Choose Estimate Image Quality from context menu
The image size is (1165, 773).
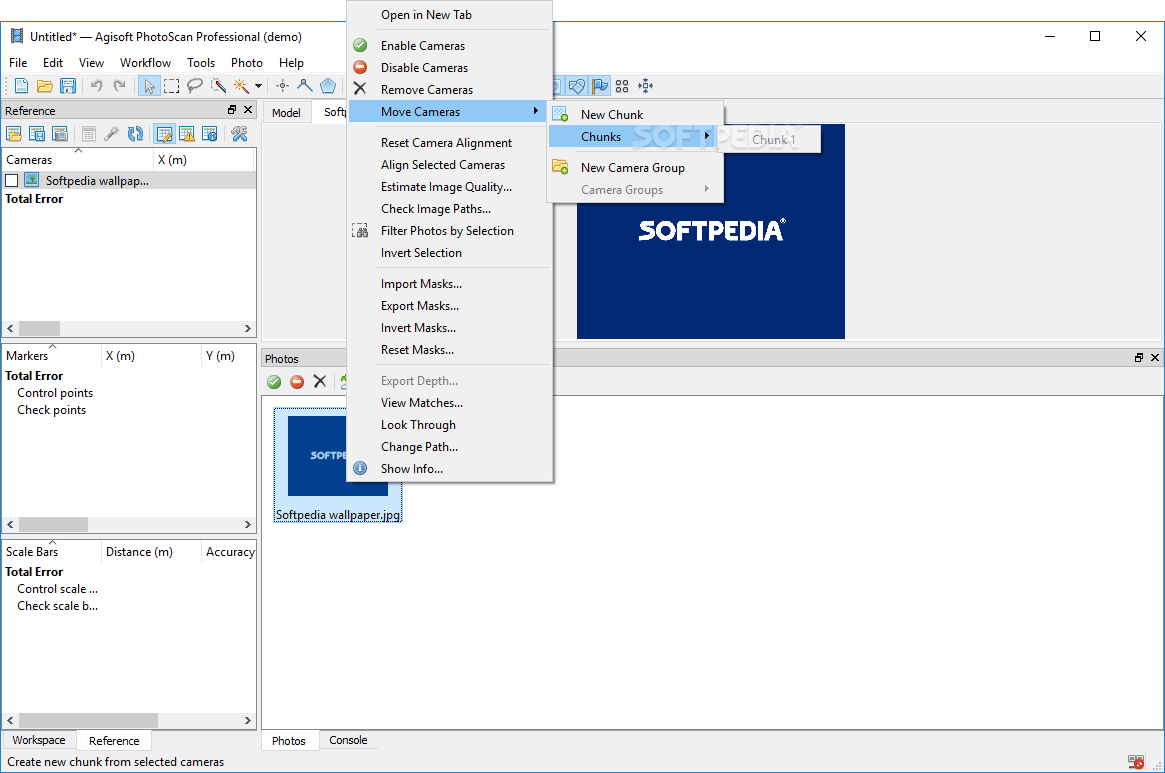click(446, 187)
